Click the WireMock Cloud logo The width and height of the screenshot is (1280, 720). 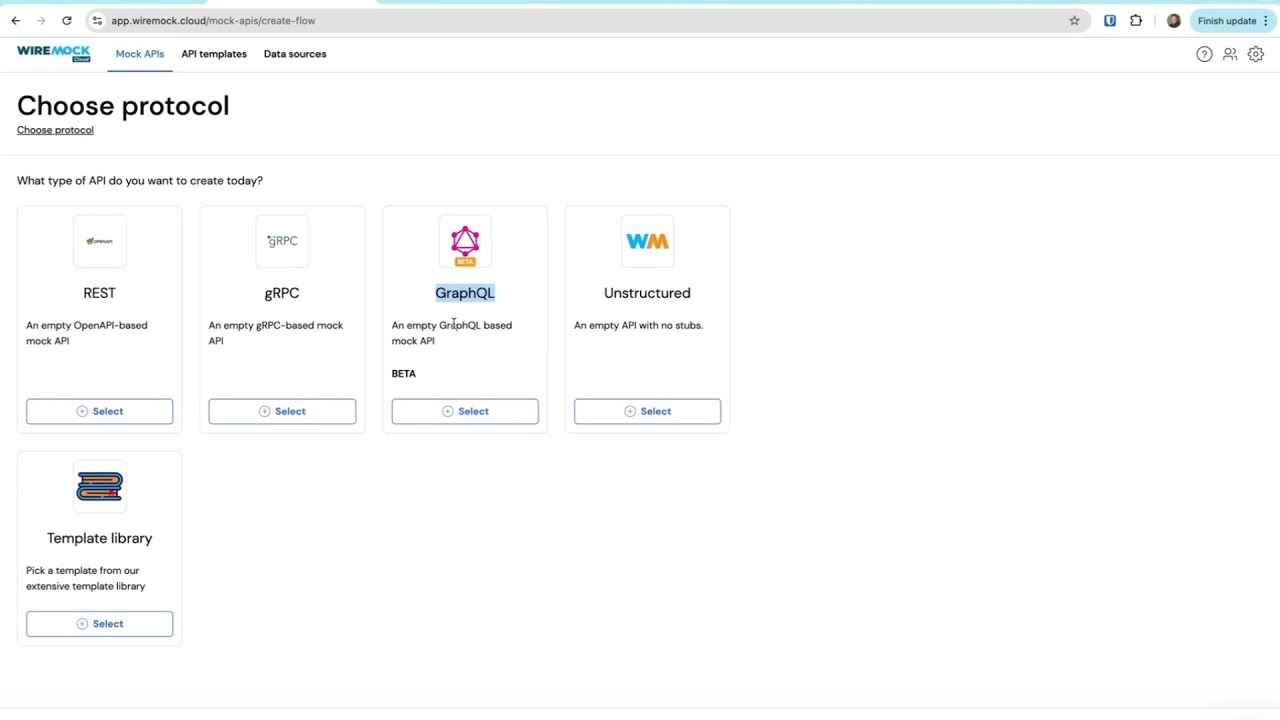tap(53, 53)
